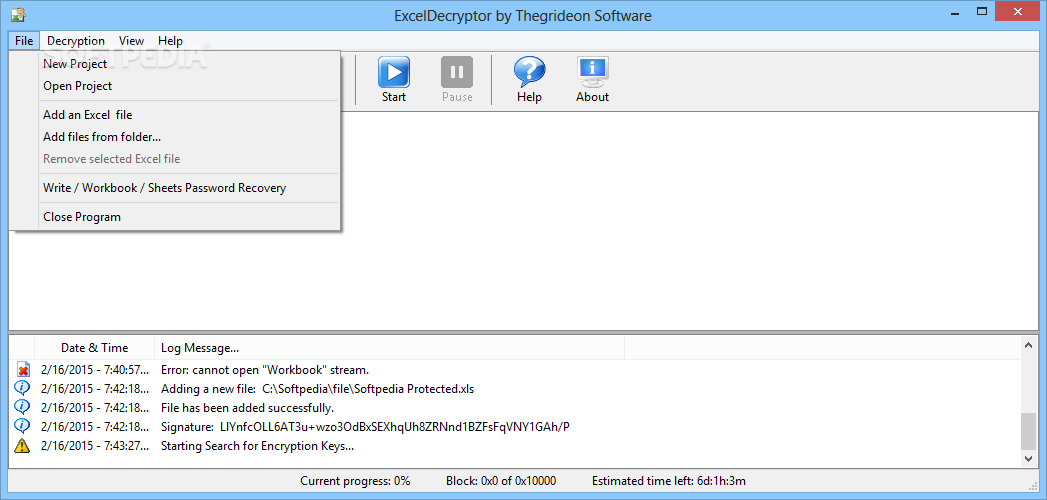
Task: Click info icon beside File has been added
Action: pos(22,407)
